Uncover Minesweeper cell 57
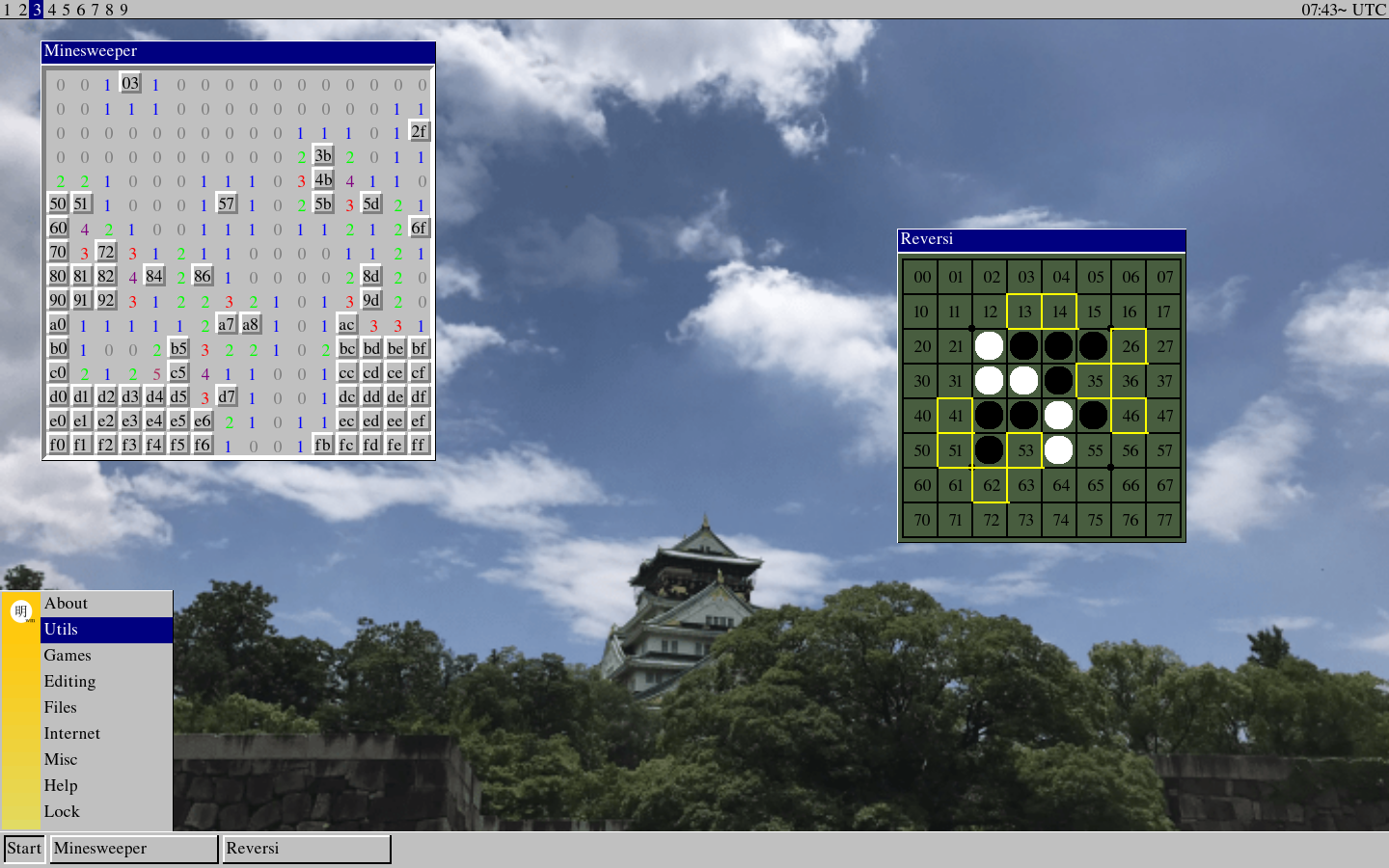The height and width of the screenshot is (868, 1389). pos(227,203)
